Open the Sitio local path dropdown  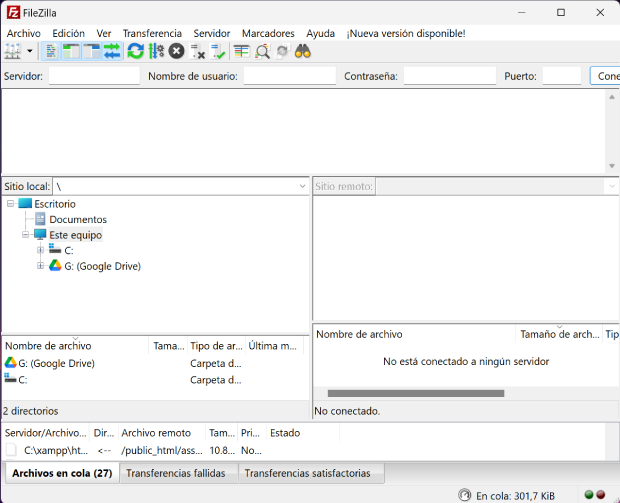click(x=302, y=186)
